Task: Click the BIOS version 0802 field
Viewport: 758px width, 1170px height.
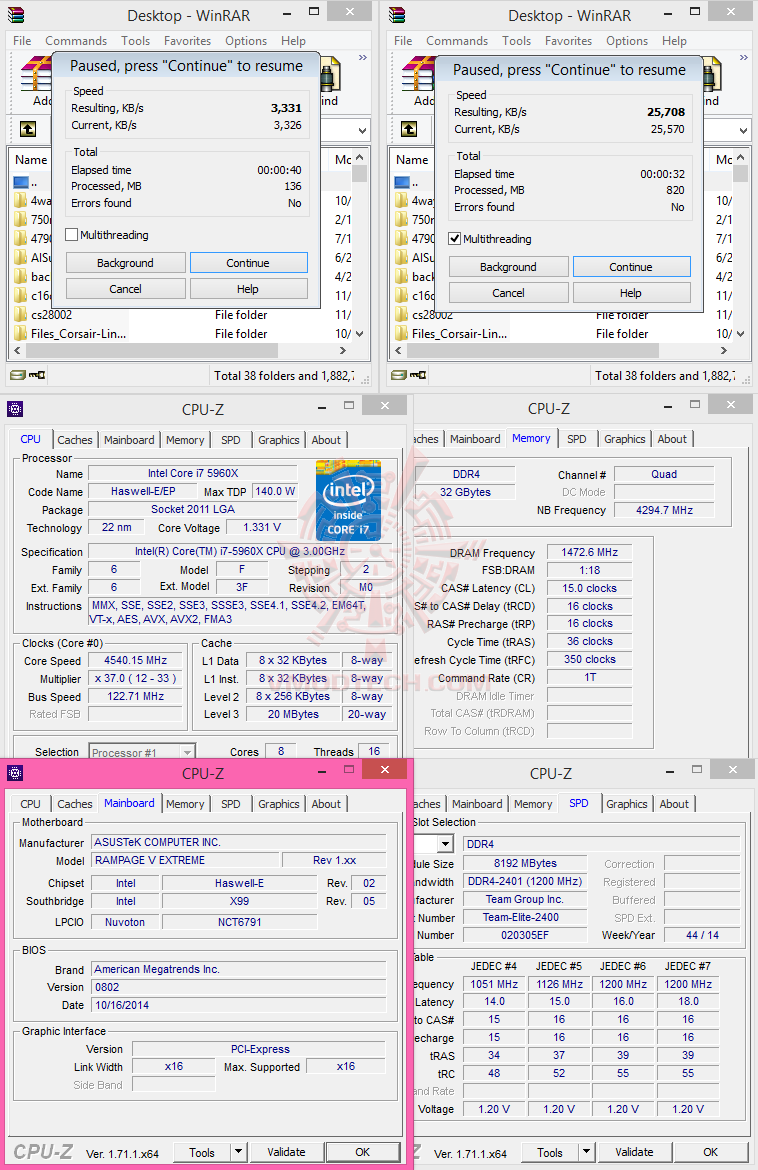Action: point(239,987)
